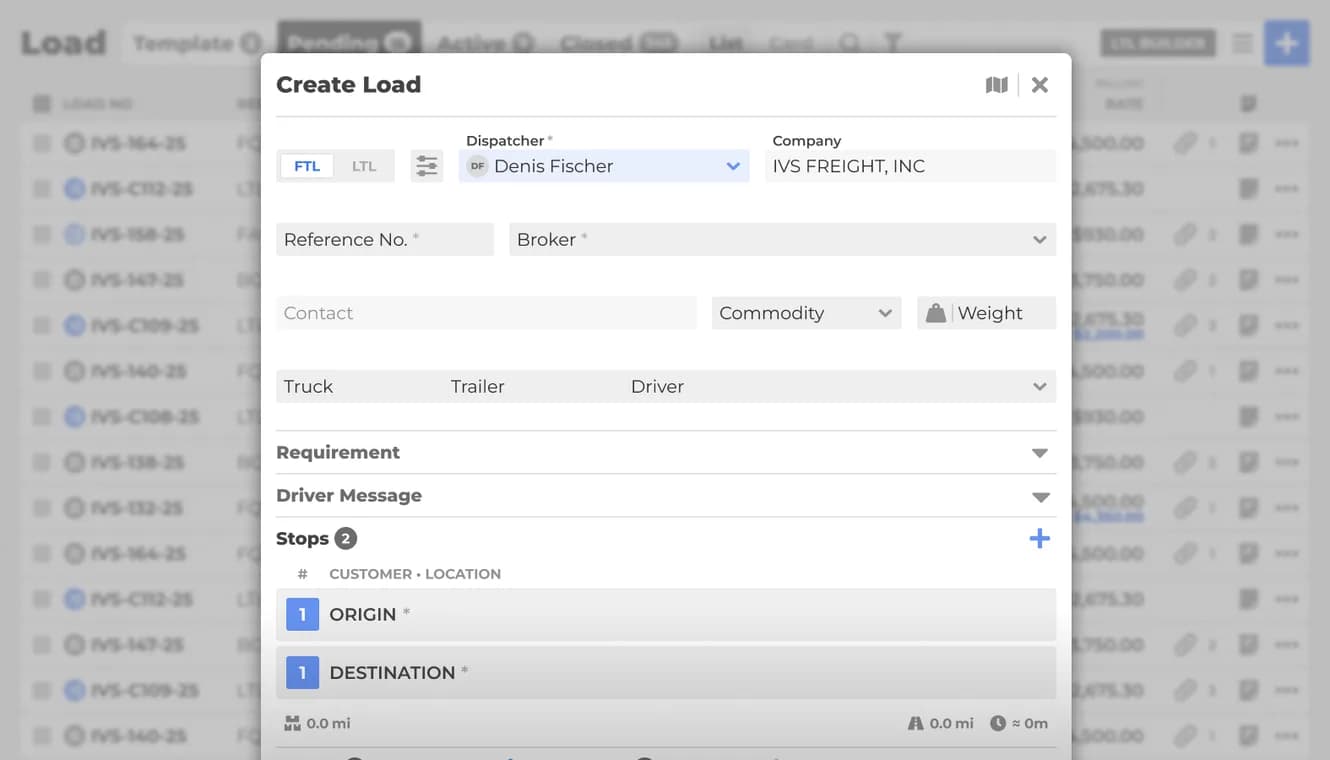Click status icon of load IVS-C108-25

[74, 416]
